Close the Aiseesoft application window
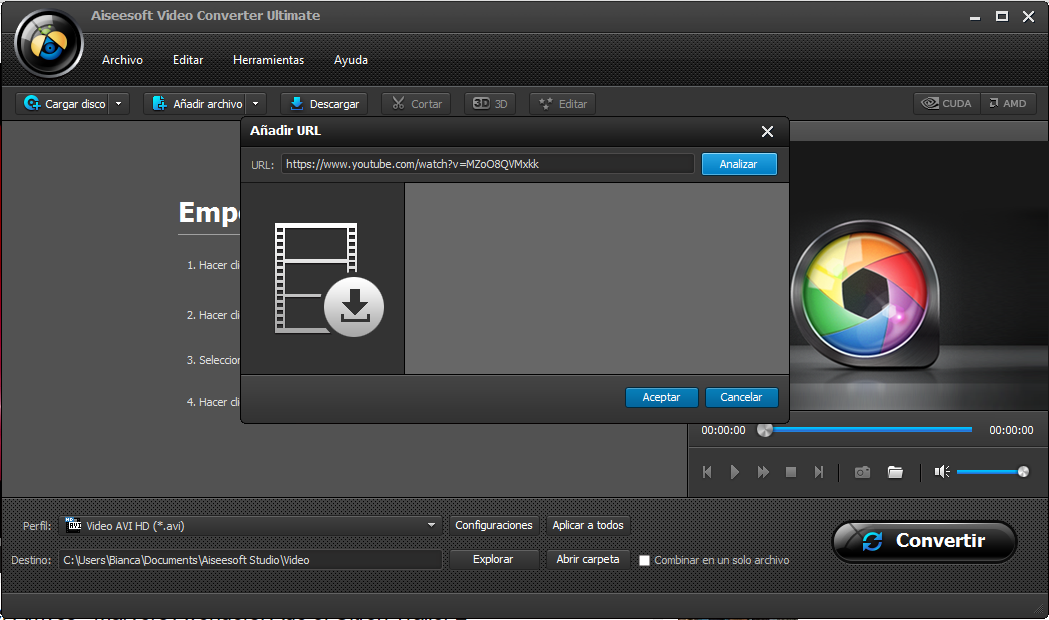 (1028, 17)
